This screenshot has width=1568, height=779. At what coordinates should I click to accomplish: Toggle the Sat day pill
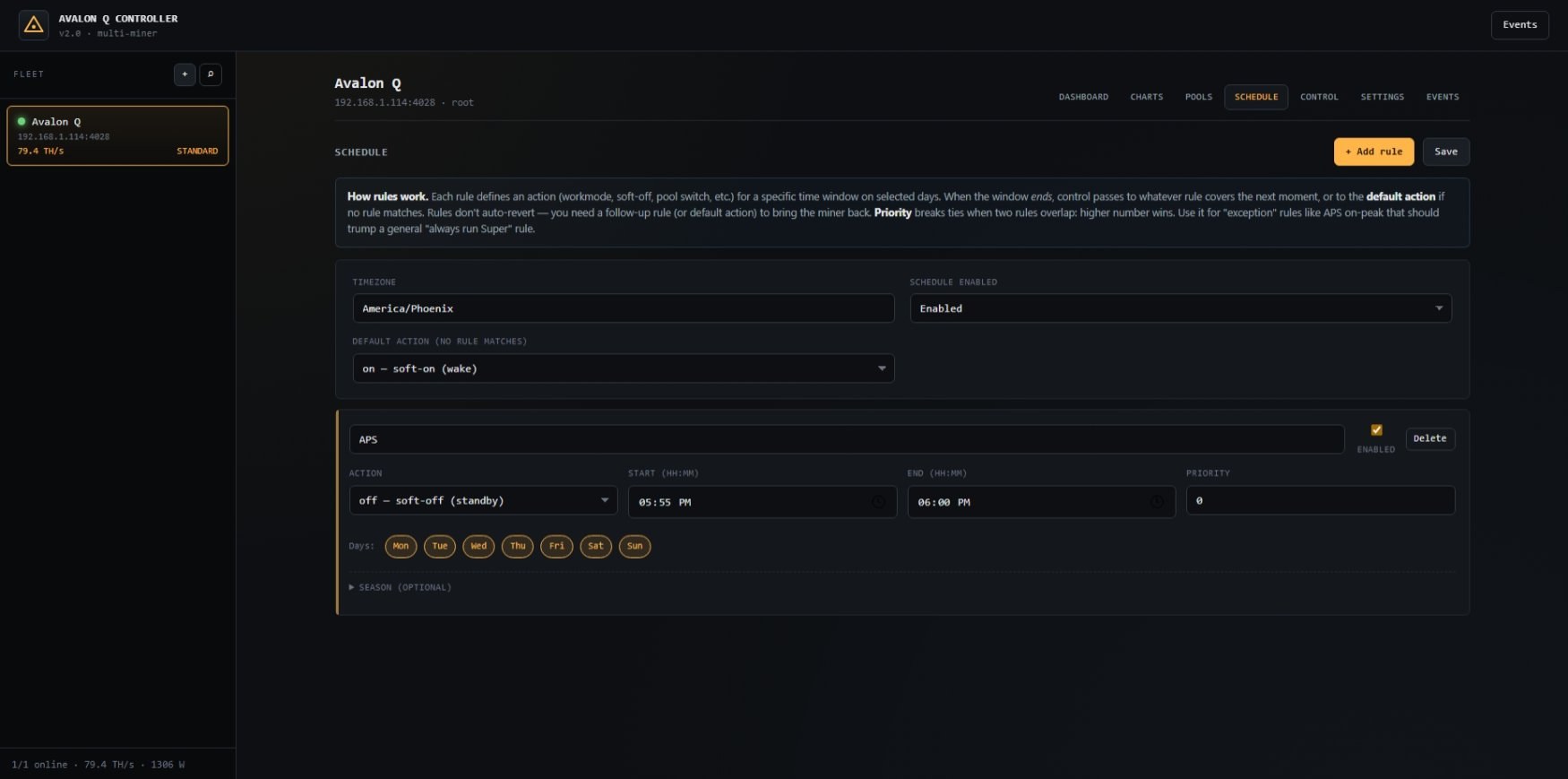[x=596, y=546]
